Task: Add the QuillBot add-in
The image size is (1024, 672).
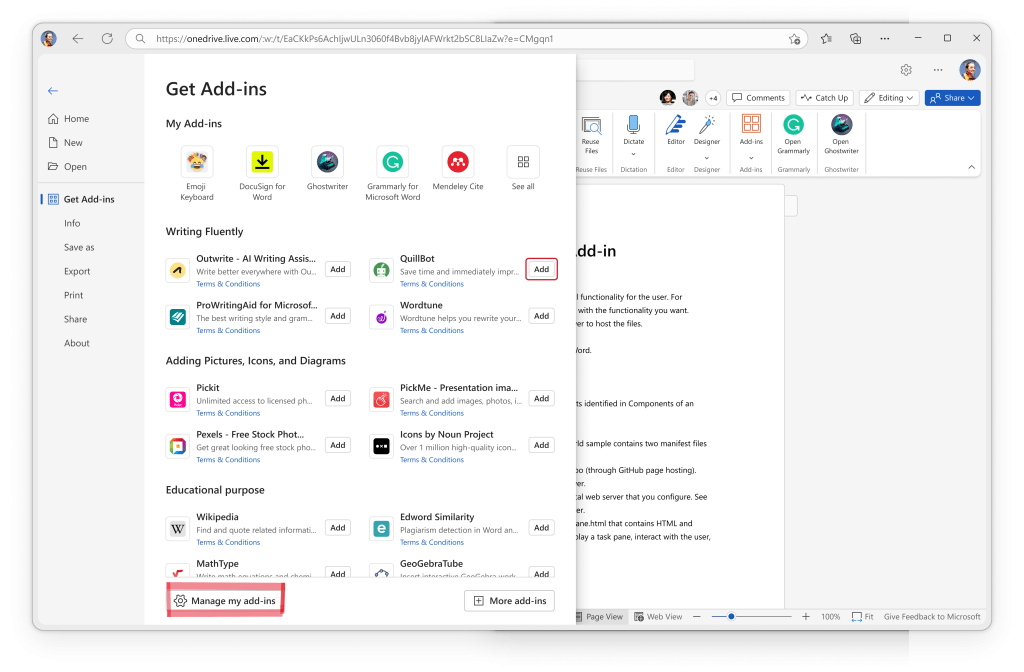Action: pyautogui.click(x=541, y=269)
